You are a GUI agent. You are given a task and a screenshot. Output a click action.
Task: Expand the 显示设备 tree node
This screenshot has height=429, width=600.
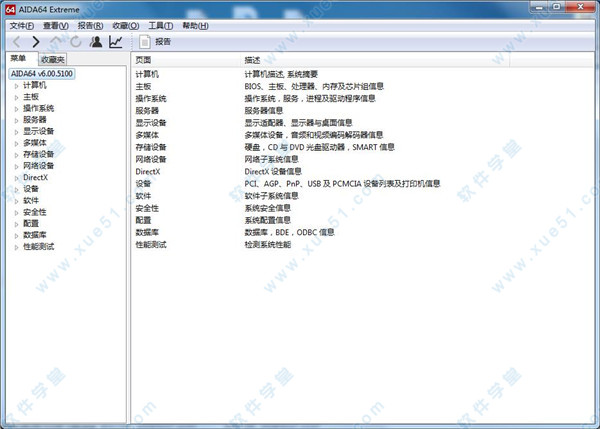[x=16, y=132]
